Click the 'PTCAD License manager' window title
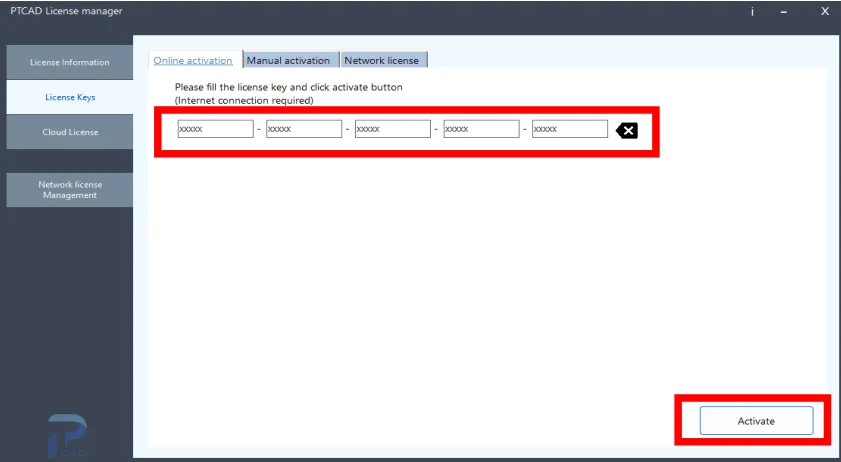841x462 pixels. (67, 11)
